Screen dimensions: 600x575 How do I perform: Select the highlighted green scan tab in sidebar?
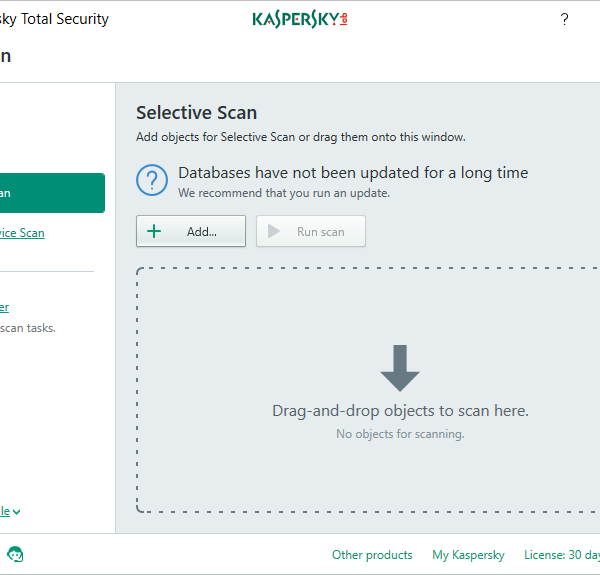[x=52, y=193]
